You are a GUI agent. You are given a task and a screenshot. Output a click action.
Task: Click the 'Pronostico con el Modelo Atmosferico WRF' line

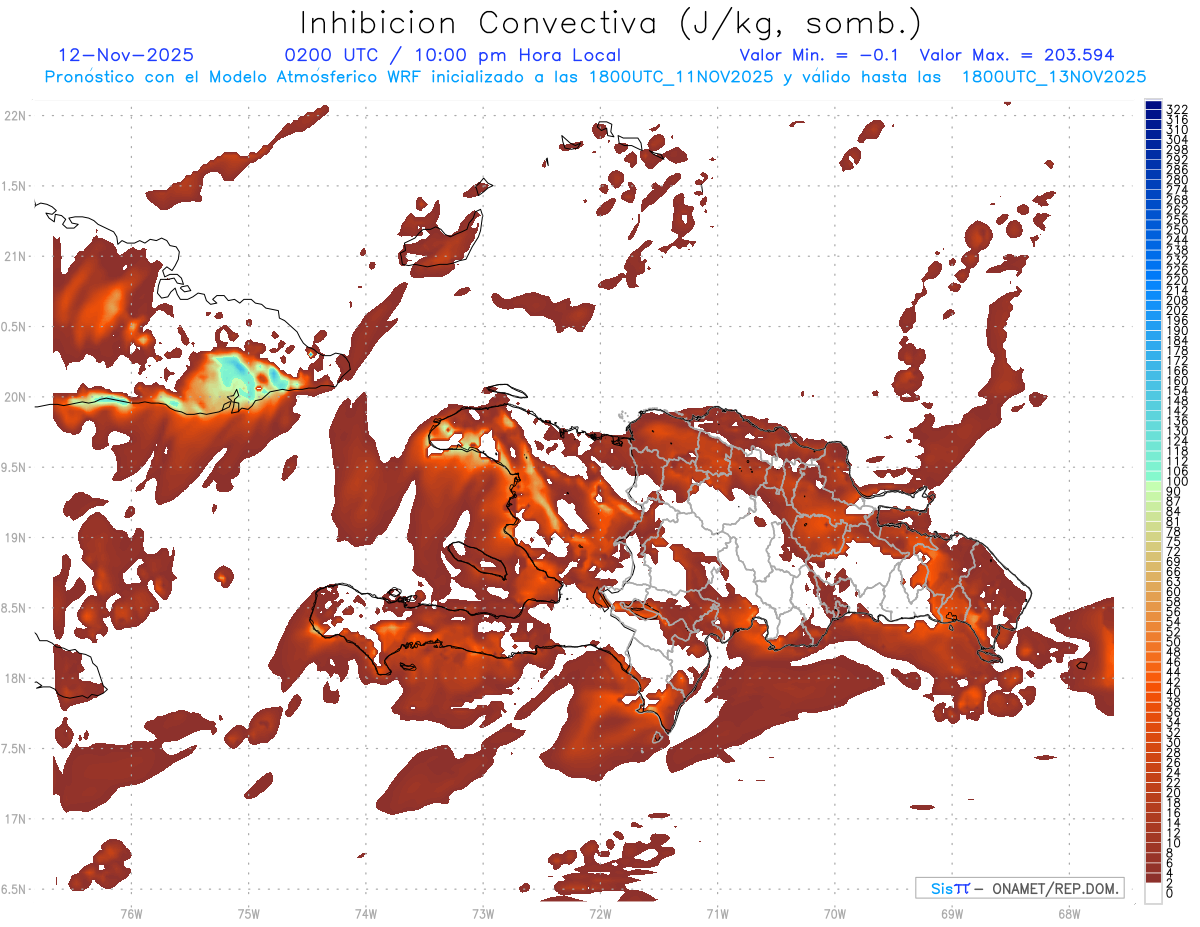tap(595, 77)
